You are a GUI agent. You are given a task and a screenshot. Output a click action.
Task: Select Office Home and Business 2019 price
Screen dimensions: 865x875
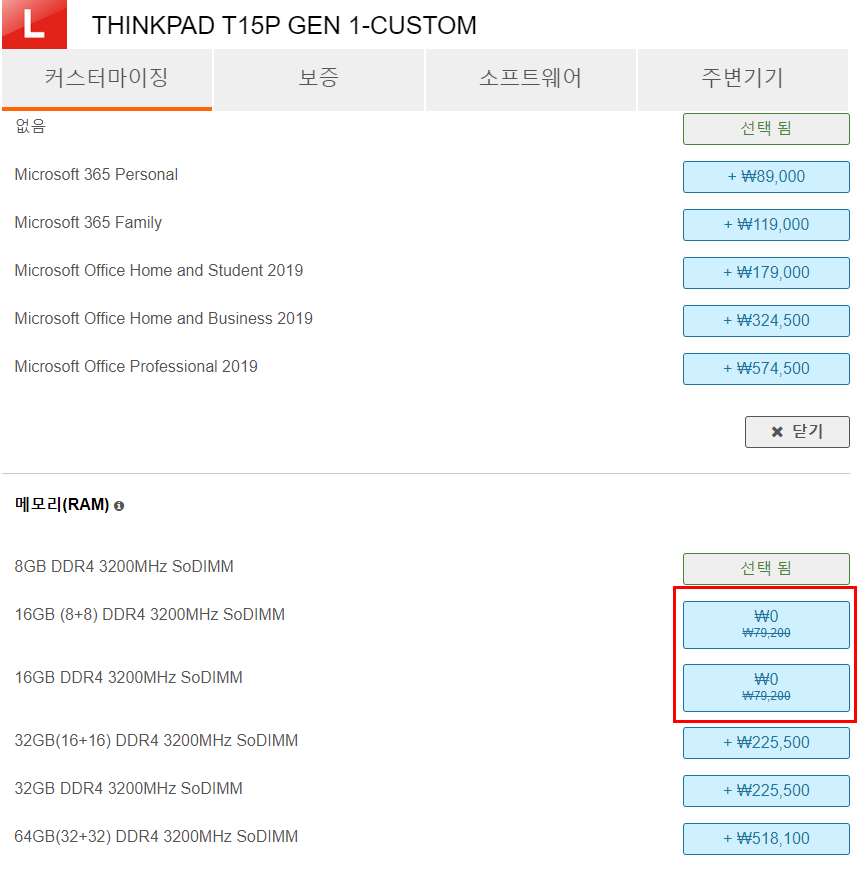766,321
